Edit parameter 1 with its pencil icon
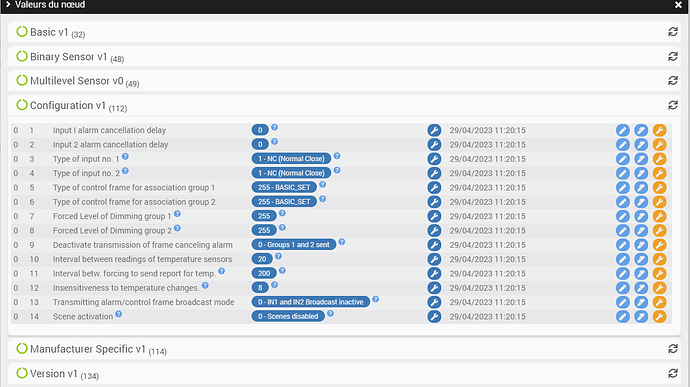690x387 pixels. [623, 130]
